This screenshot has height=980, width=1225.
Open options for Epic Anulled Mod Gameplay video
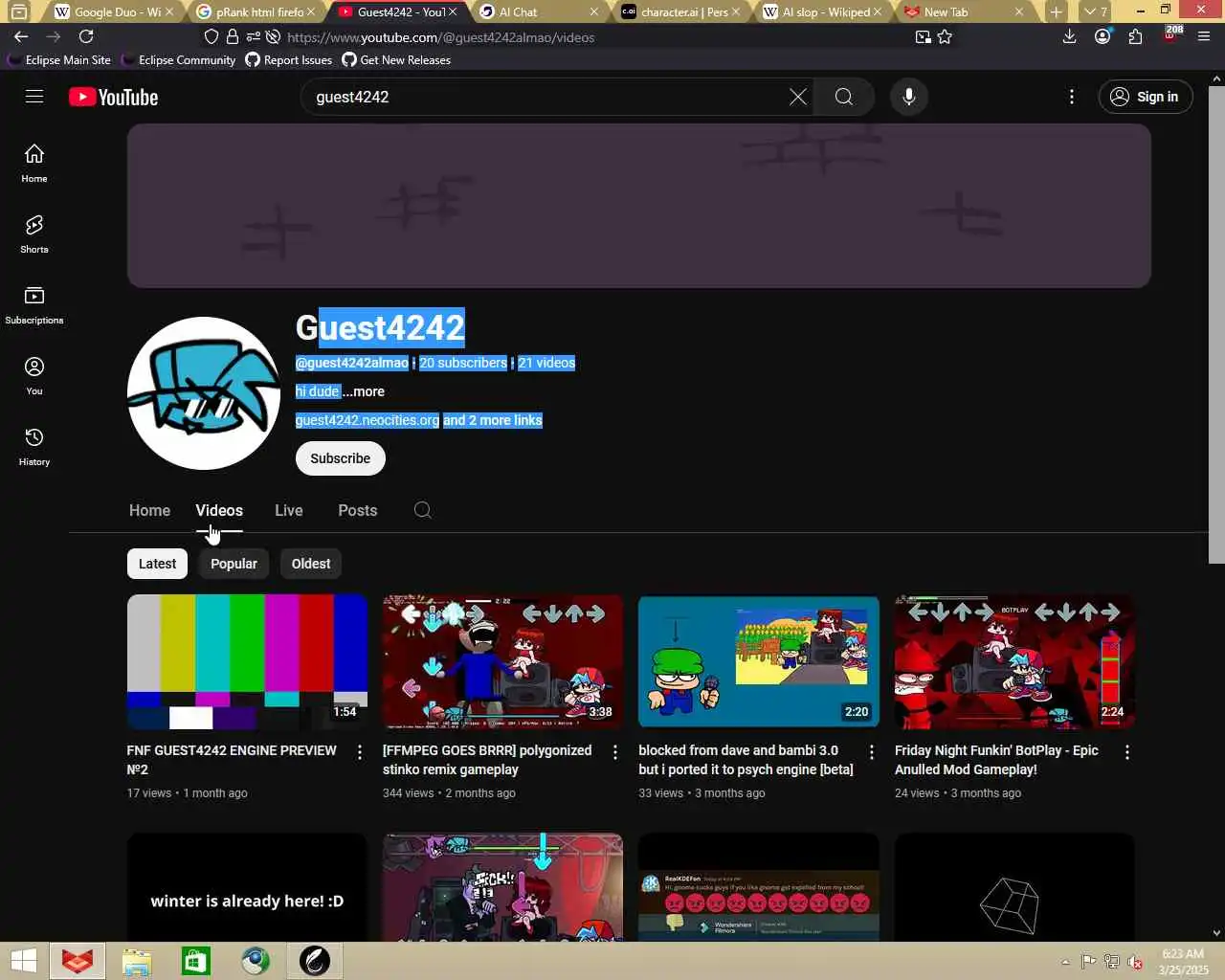coord(1127,753)
